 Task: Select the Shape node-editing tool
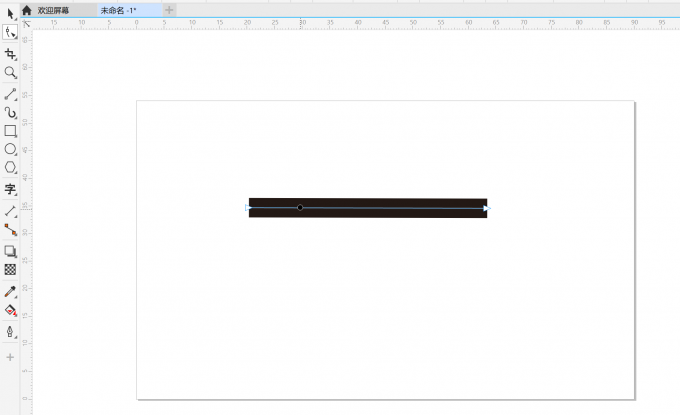coord(10,32)
